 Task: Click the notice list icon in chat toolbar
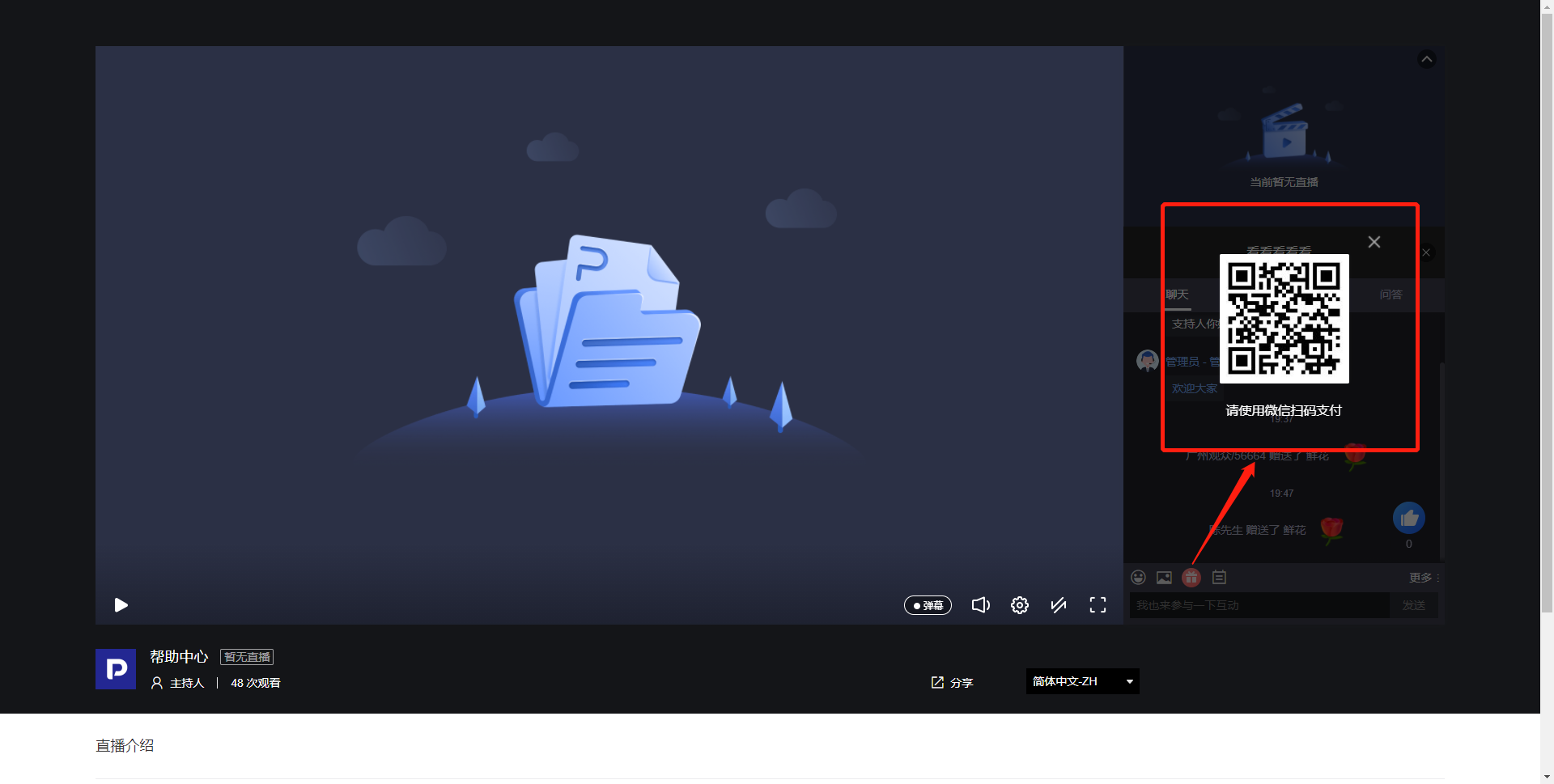click(1220, 578)
